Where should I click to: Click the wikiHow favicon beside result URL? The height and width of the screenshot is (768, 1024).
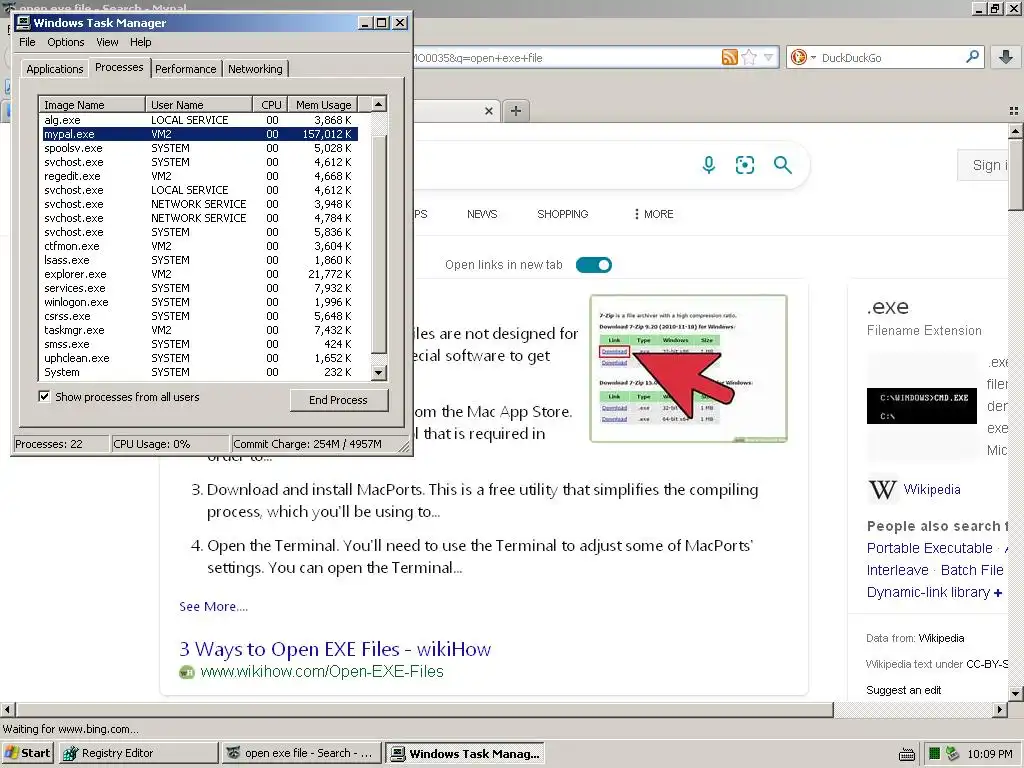[187, 672]
